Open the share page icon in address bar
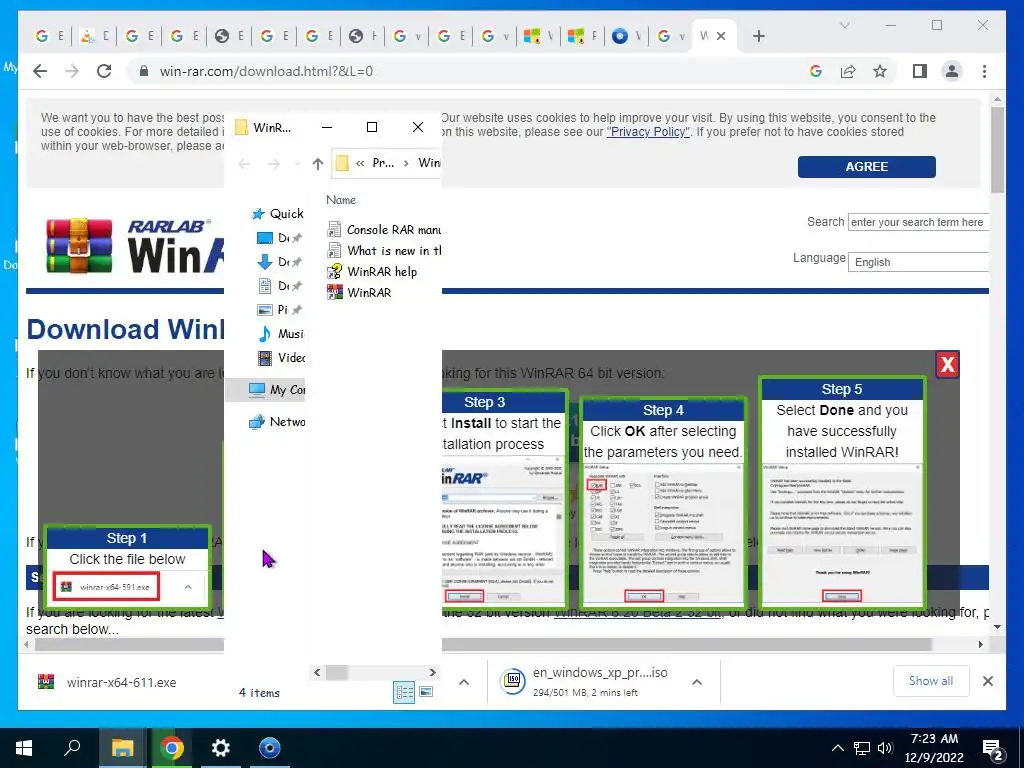 point(848,71)
